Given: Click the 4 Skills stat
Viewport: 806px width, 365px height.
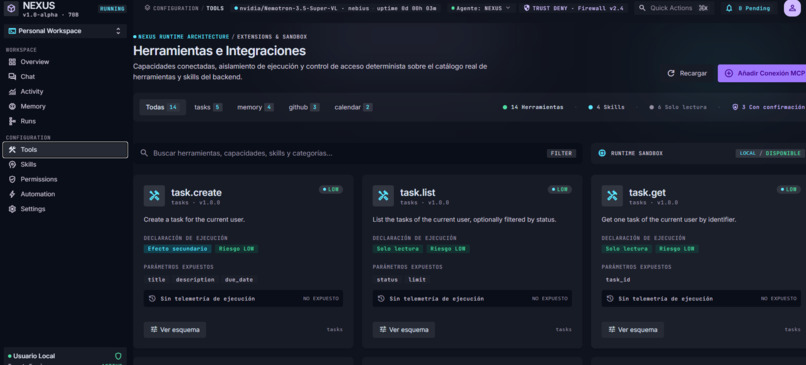Looking at the screenshot, I should pyautogui.click(x=607, y=107).
